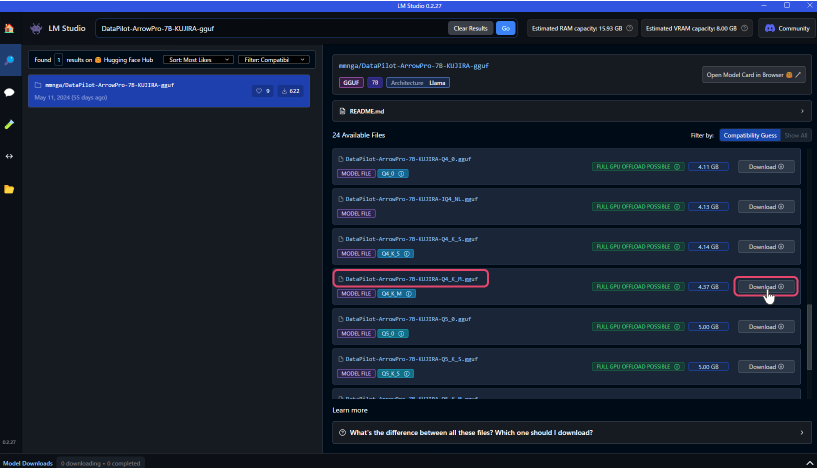Viewport: 817px width, 468px height.
Task: Open the Model Downloads panel at bottom
Action: pyautogui.click(x=27, y=463)
